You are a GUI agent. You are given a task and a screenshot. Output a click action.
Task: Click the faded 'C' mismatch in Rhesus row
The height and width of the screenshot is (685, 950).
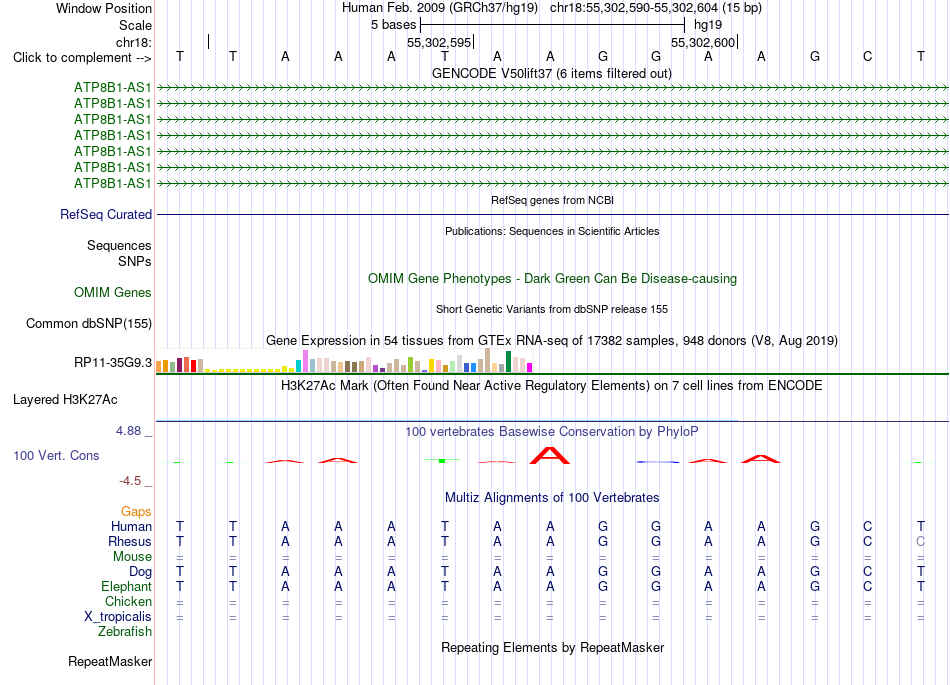click(x=920, y=541)
